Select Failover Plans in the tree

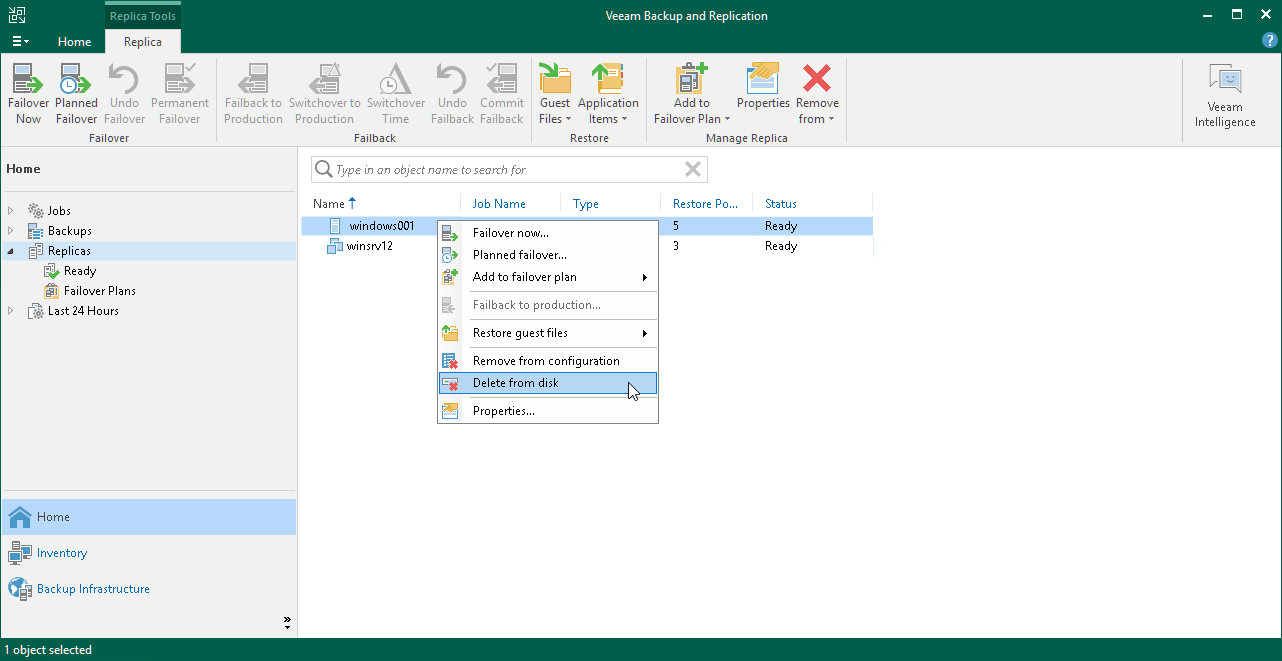click(99, 291)
